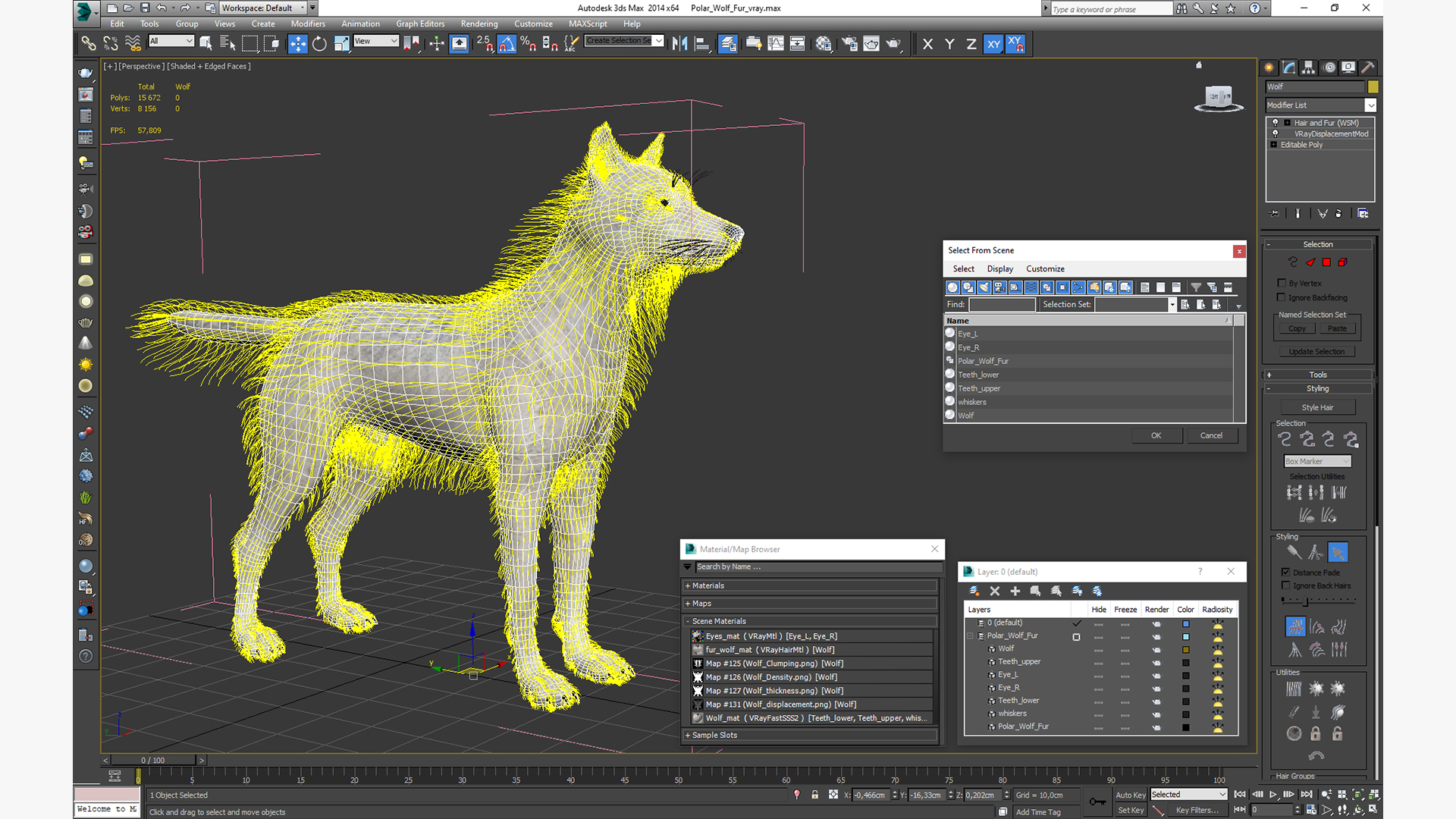Image resolution: width=1456 pixels, height=819 pixels.
Task: Click OK in Select From Scene
Action: point(1156,435)
